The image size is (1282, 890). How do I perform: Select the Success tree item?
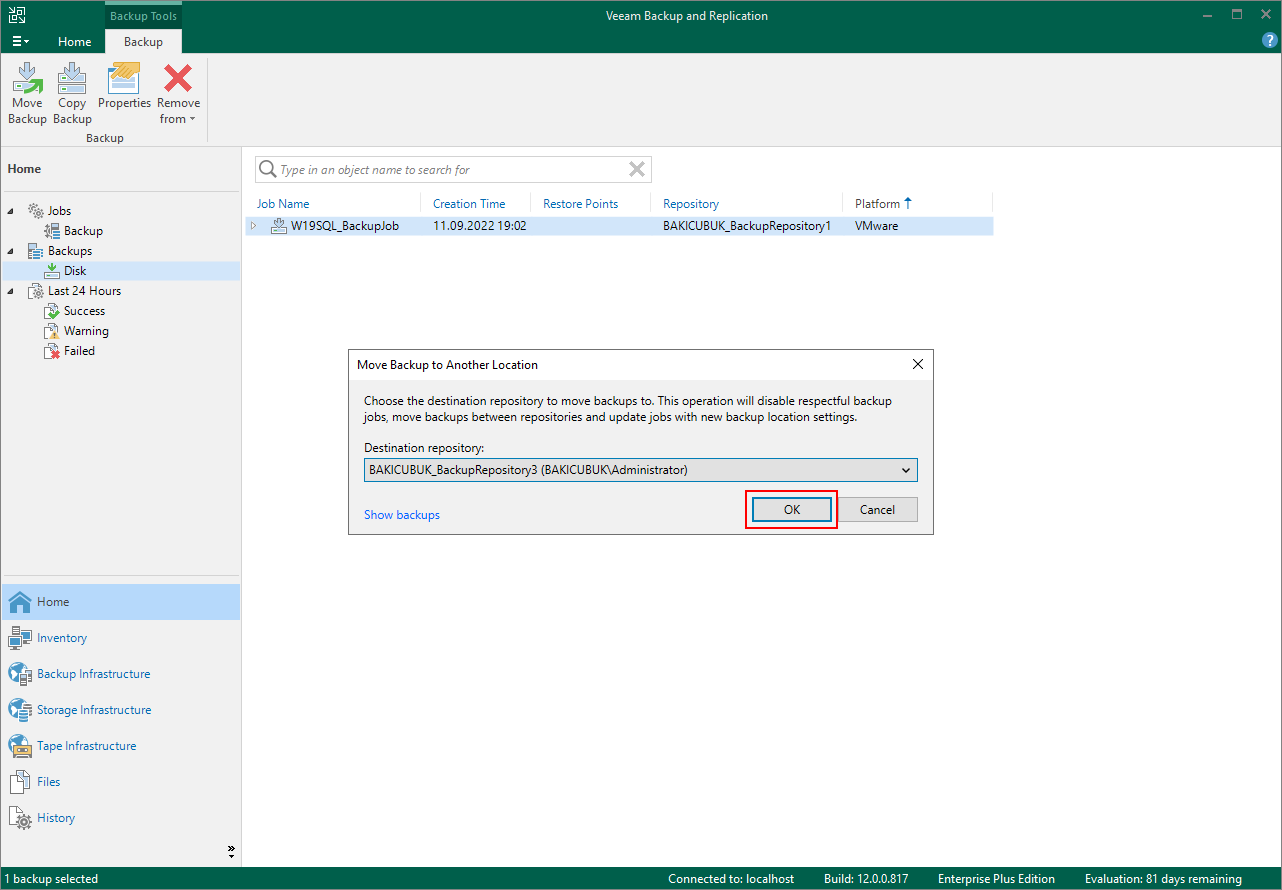pyautogui.click(x=84, y=311)
